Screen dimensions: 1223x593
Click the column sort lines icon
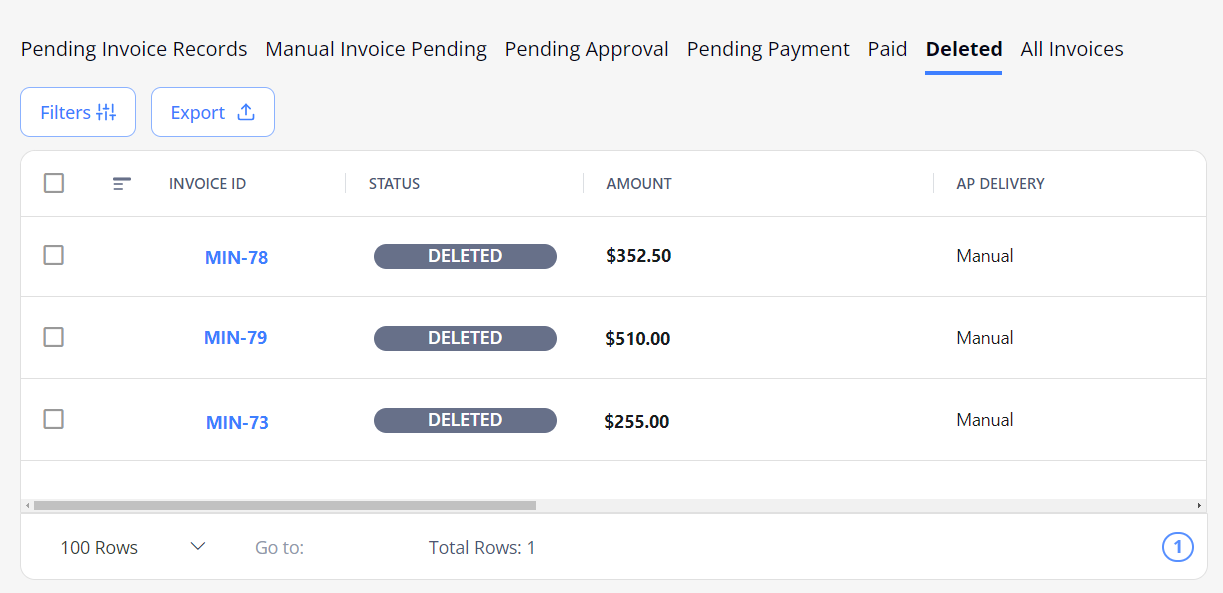pos(122,184)
